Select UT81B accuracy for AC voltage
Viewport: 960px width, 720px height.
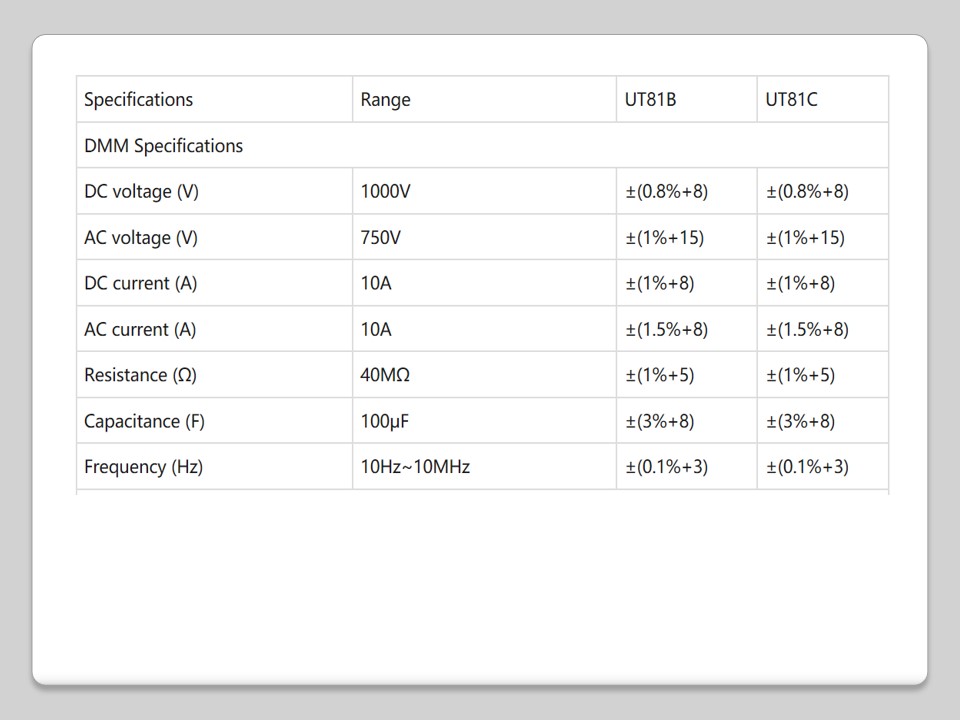(665, 238)
